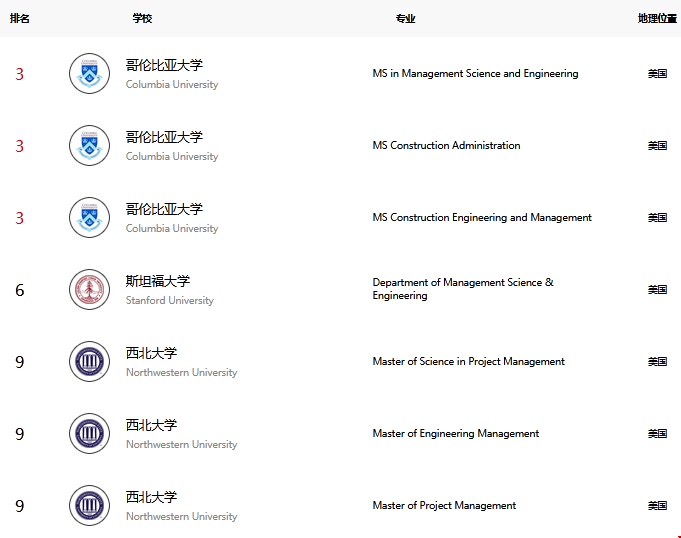The width and height of the screenshot is (681, 538).
Task: Open the MS Construction Administration program
Action: [446, 145]
